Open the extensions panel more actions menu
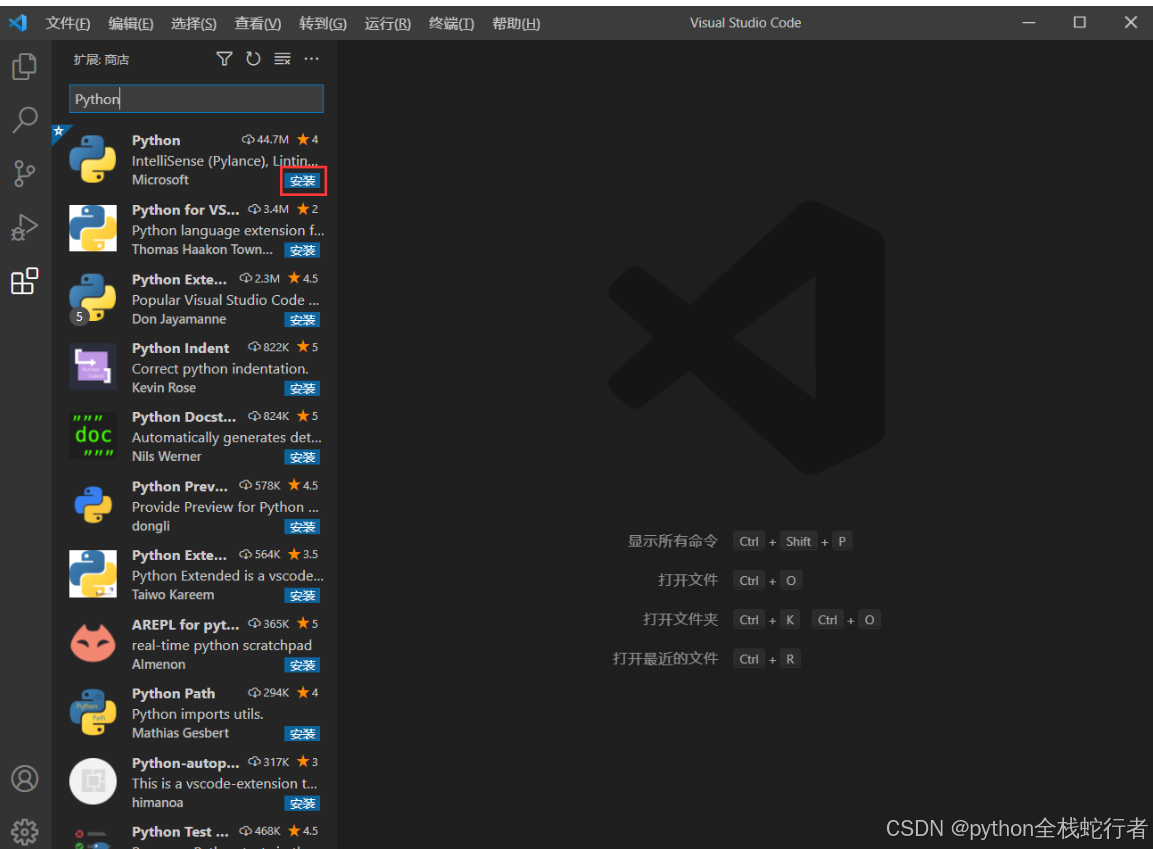The height and width of the screenshot is (849, 1153). click(312, 59)
